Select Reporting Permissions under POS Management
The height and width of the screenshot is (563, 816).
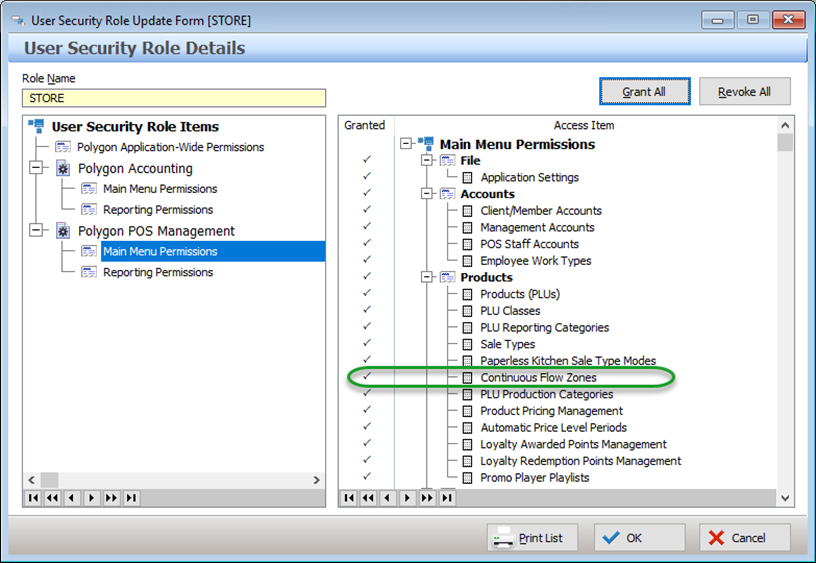[158, 272]
